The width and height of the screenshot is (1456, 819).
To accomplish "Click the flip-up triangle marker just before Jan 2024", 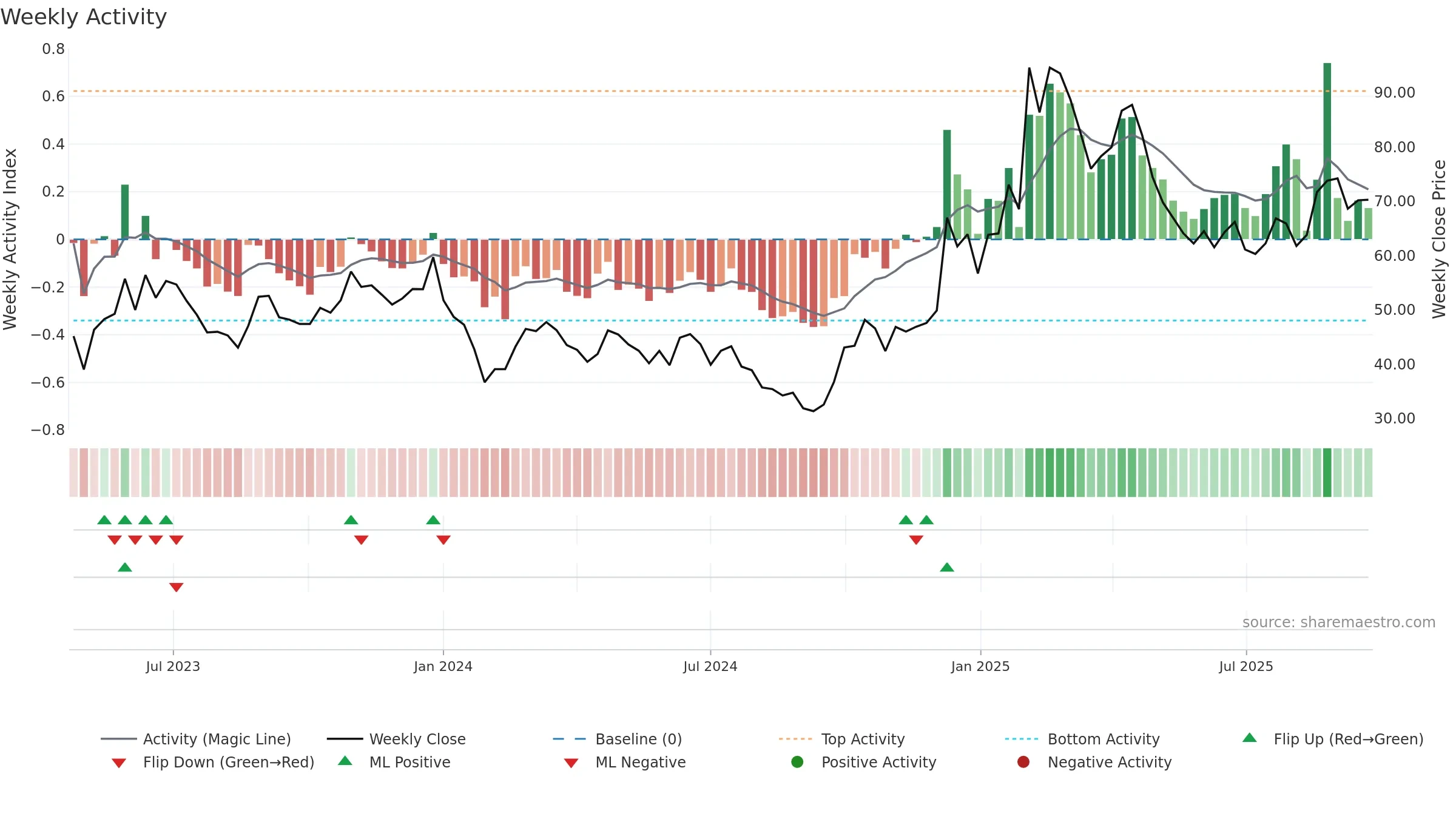I will click(433, 520).
